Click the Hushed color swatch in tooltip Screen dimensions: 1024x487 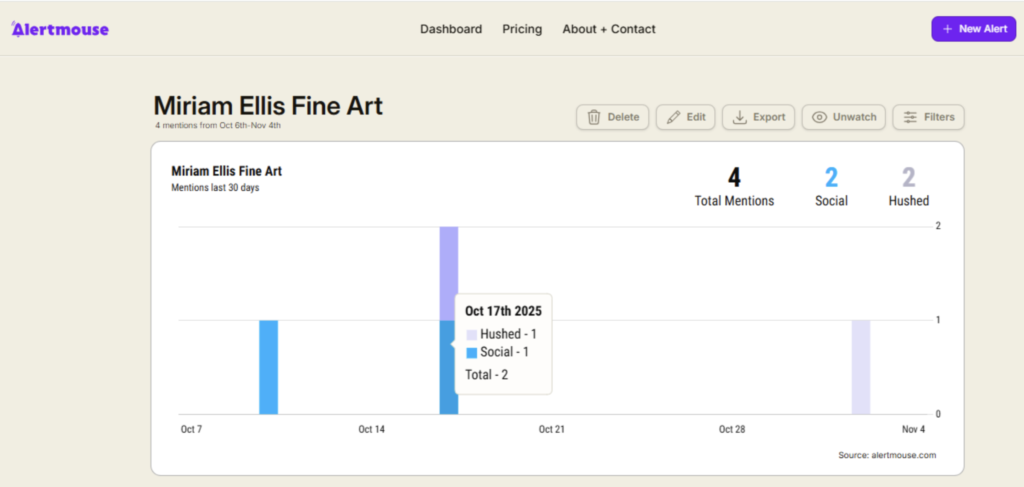[471, 334]
